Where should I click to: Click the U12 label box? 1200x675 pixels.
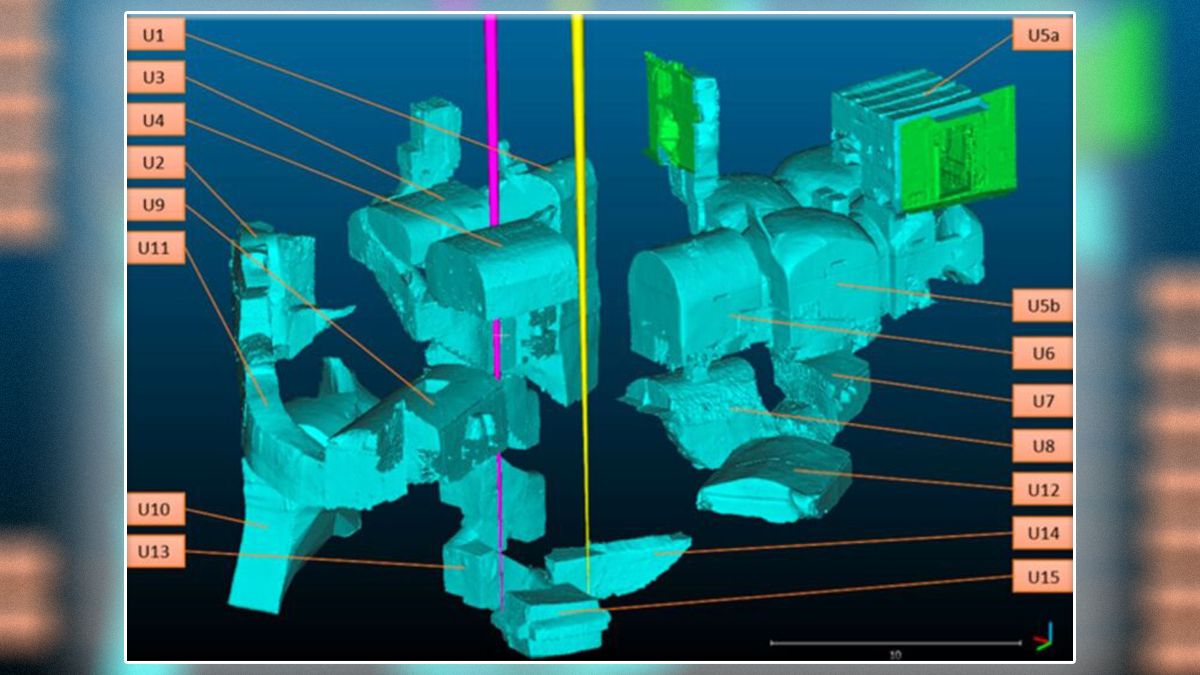coord(1042,489)
